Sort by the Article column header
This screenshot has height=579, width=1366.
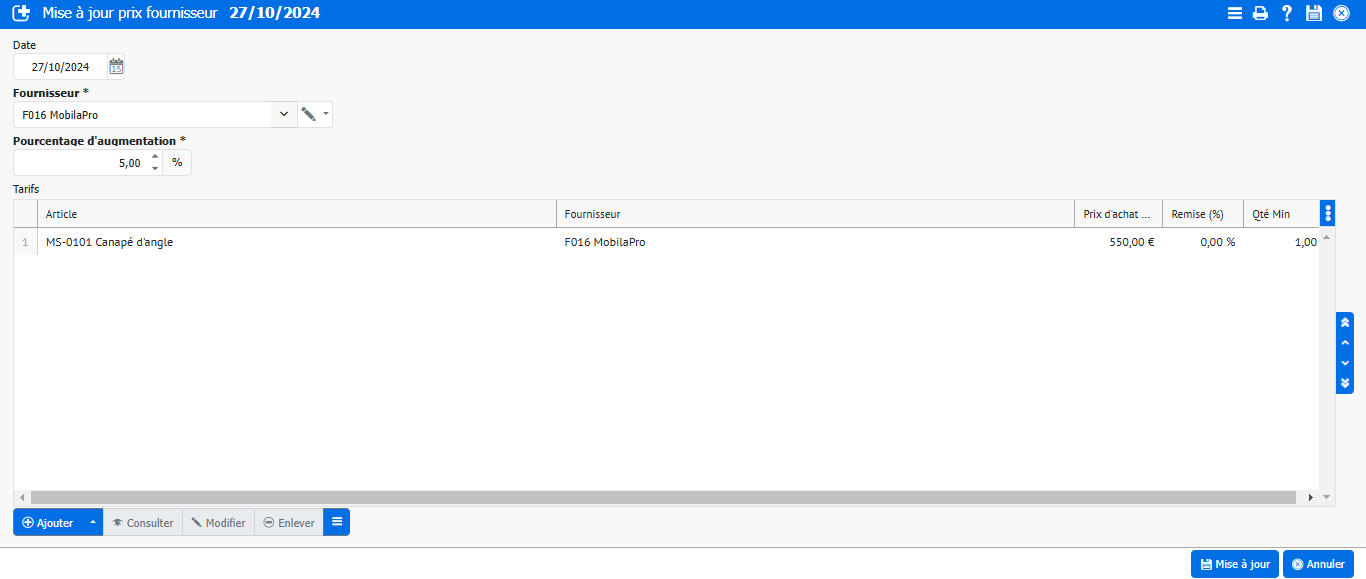(296, 214)
